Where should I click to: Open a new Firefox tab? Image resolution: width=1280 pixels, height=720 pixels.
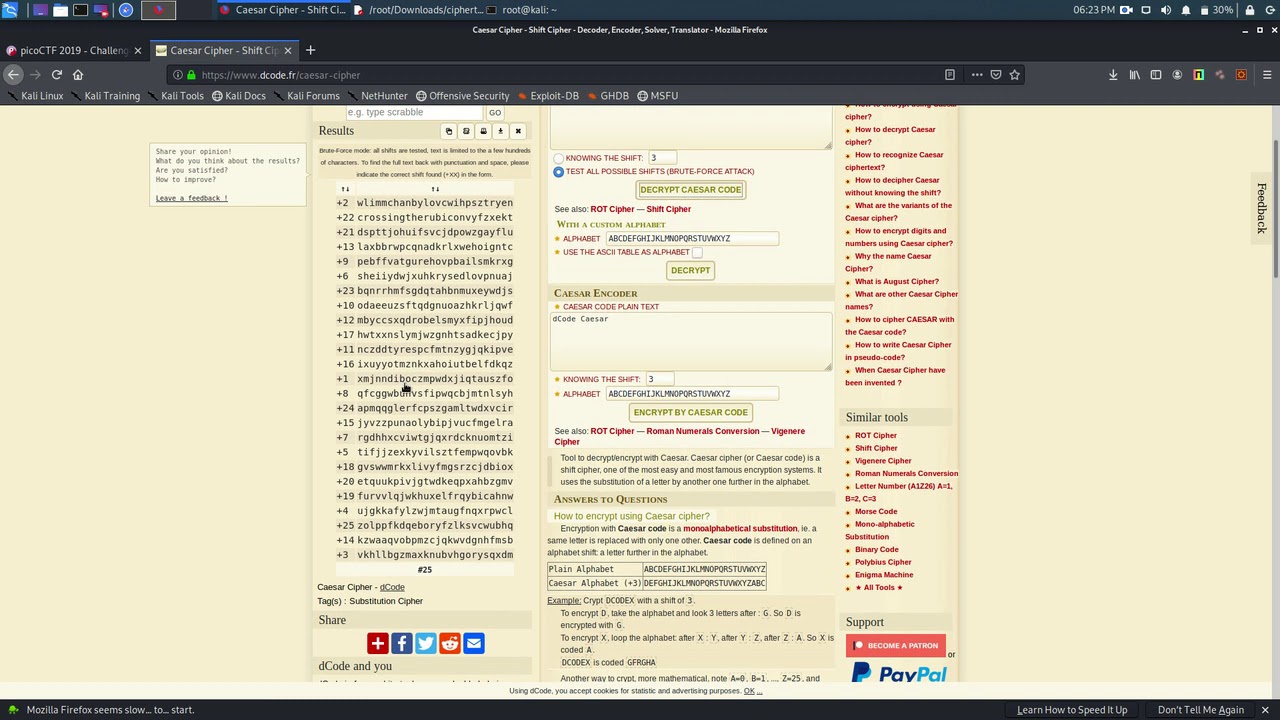(310, 50)
